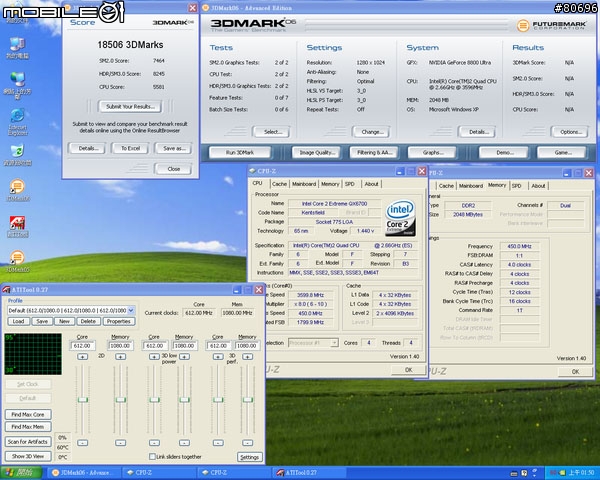Delete the profile in ATITool
Viewport: 600px width, 480px height.
tap(88, 321)
